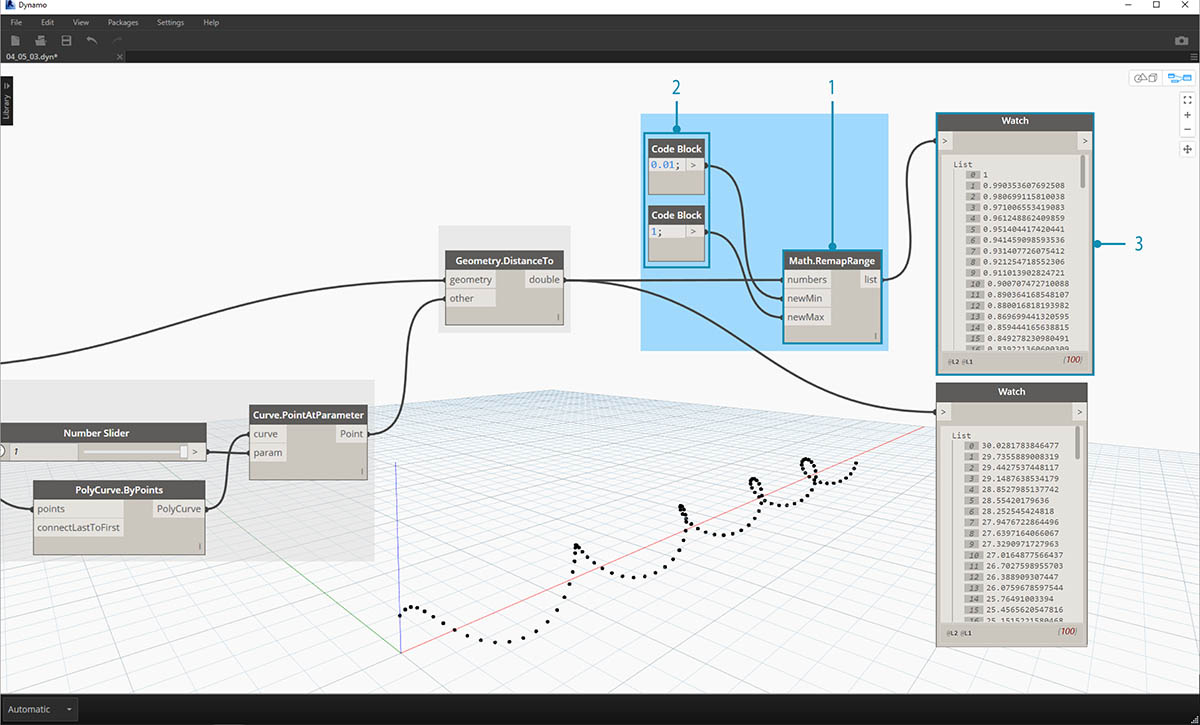This screenshot has height=725, width=1200.
Task: Export workspace with the camera icon
Action: tap(1181, 41)
